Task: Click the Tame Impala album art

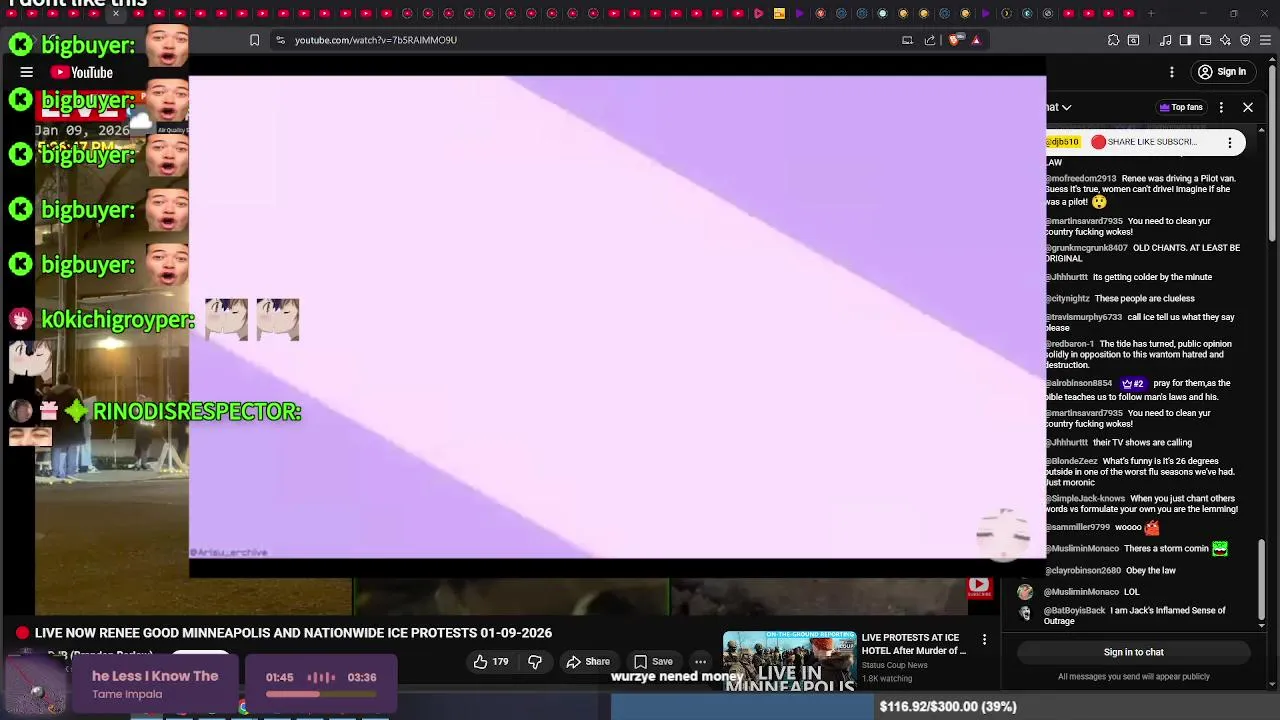Action: point(37,685)
